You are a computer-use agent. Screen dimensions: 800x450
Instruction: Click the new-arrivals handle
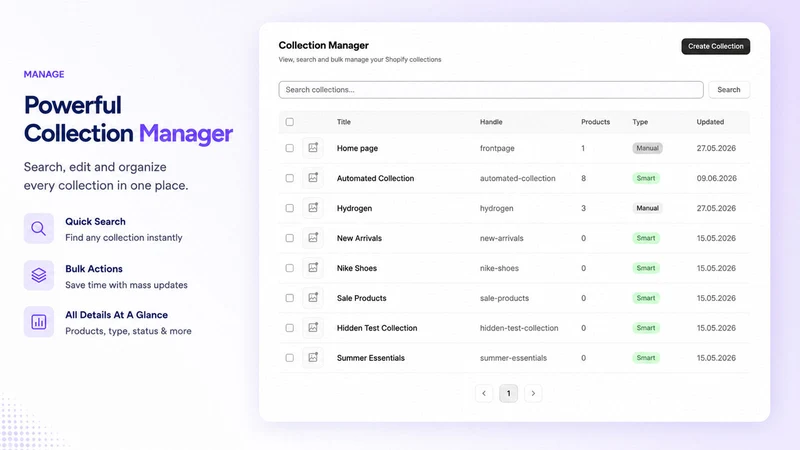point(502,238)
